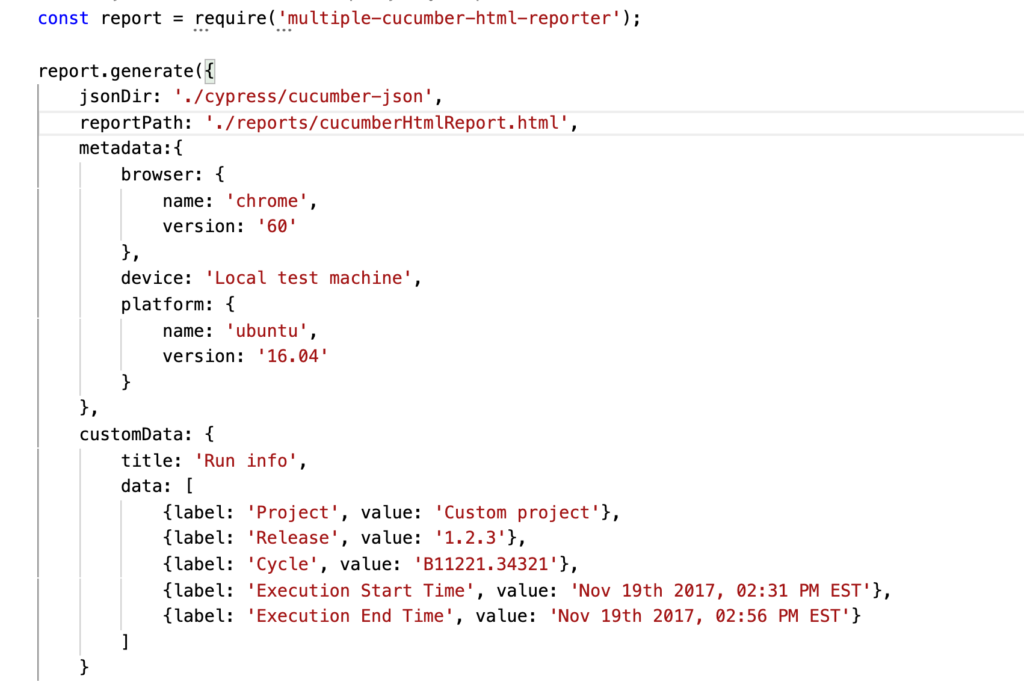The image size is (1024, 682).
Task: Click the 'Custom project' value string
Action: 517,512
